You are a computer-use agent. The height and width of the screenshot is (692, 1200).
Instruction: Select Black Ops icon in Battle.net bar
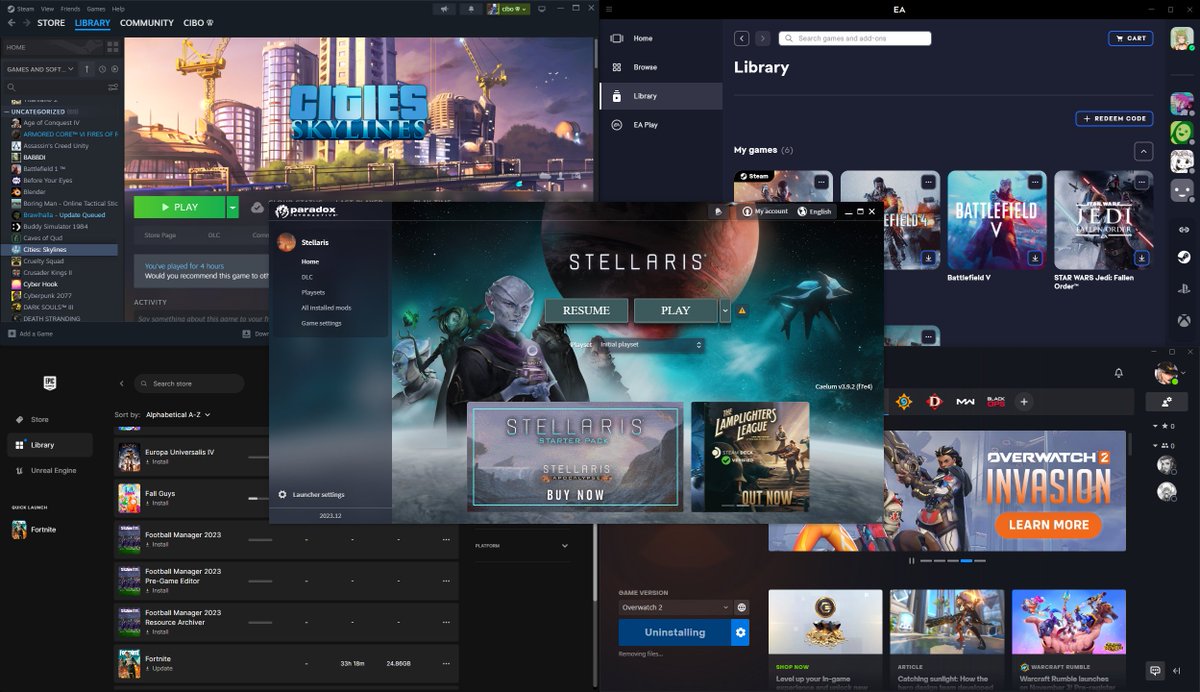click(995, 402)
